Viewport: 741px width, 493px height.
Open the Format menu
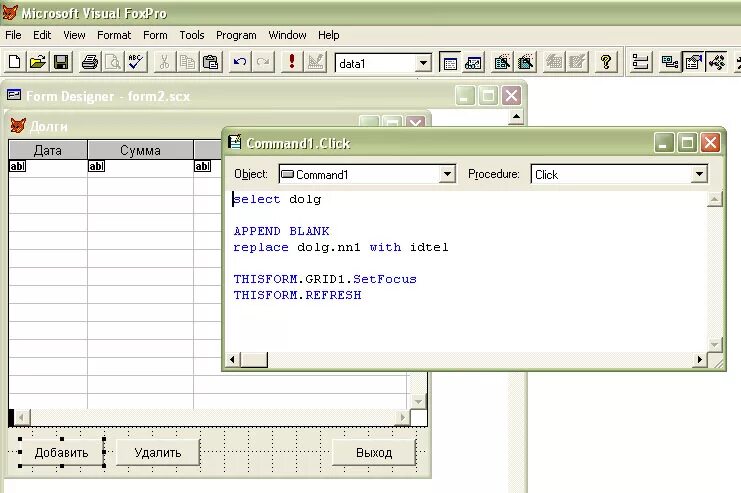(x=114, y=35)
